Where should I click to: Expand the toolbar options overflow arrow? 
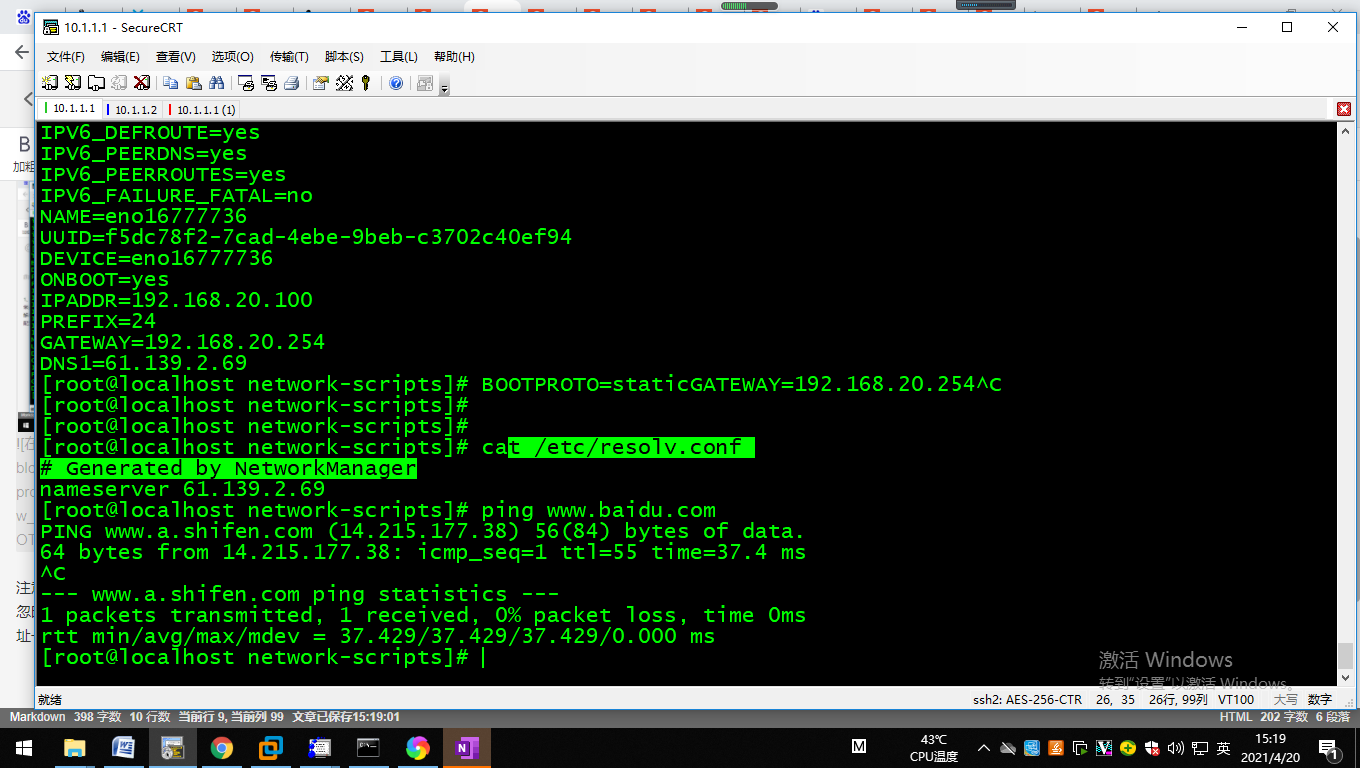click(444, 88)
